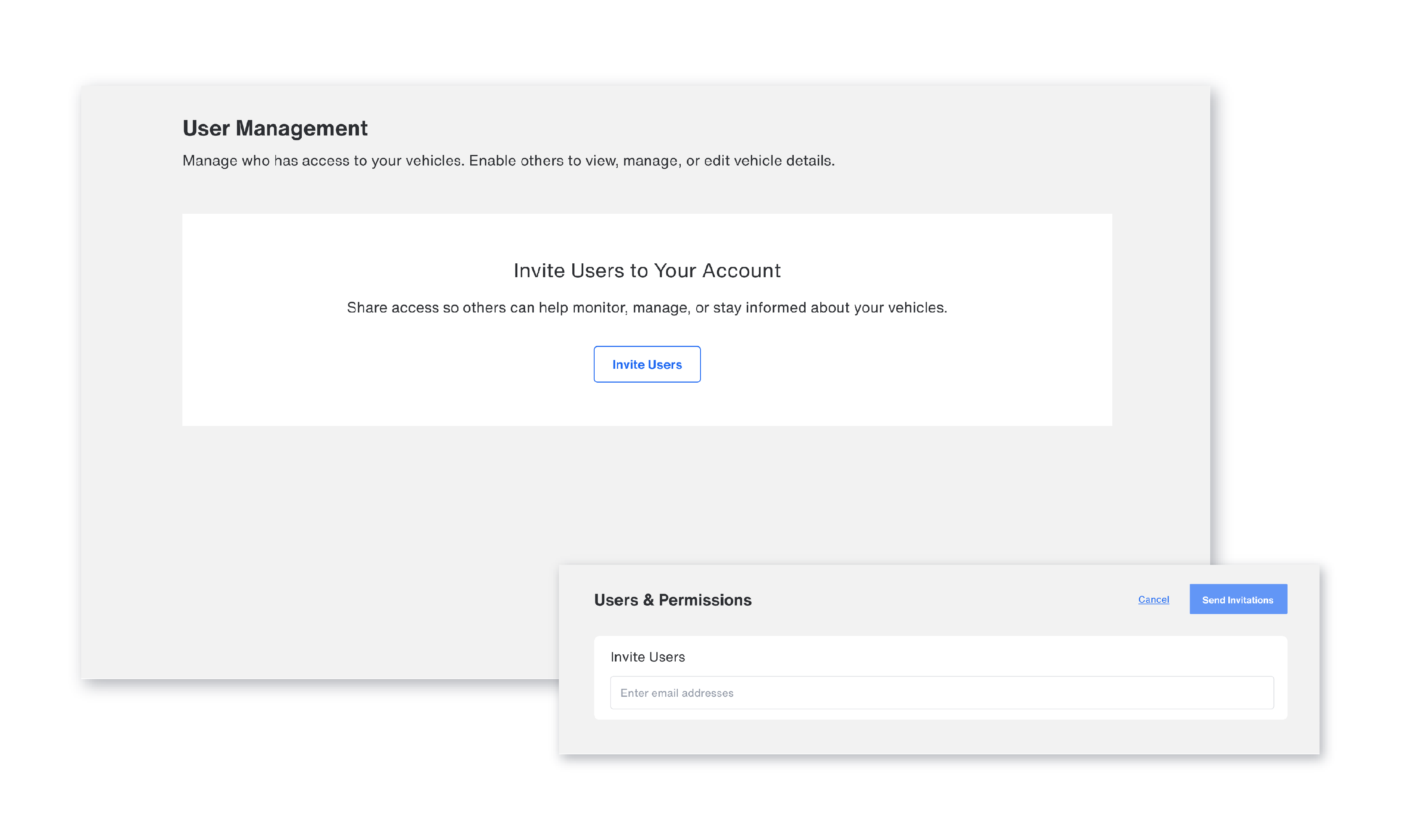Select the Users & Permissions panel title
The image size is (1401, 840).
[x=673, y=600]
